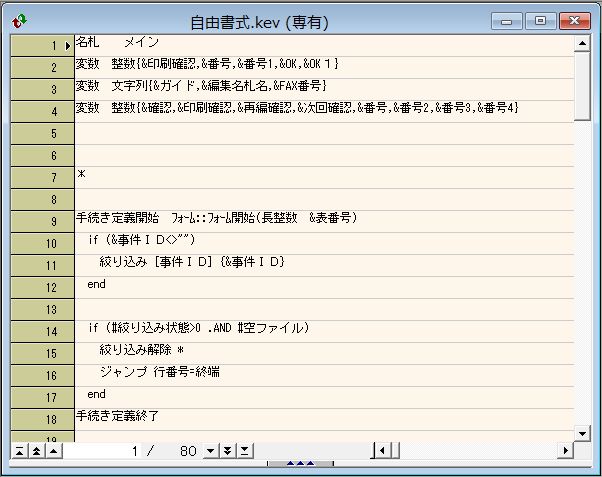Select row header number 9

tap(42, 221)
